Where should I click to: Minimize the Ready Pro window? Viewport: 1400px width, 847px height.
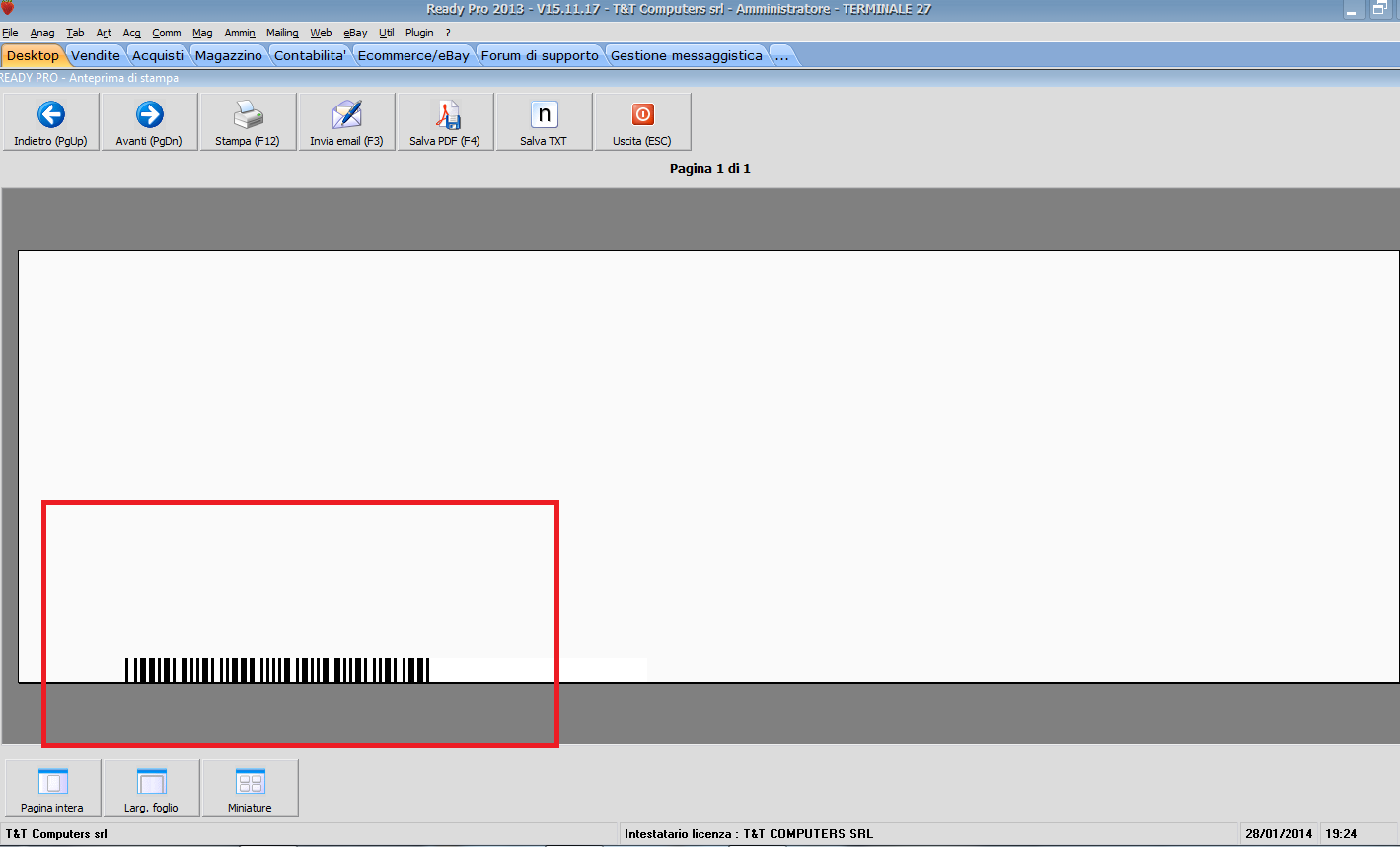1354,9
